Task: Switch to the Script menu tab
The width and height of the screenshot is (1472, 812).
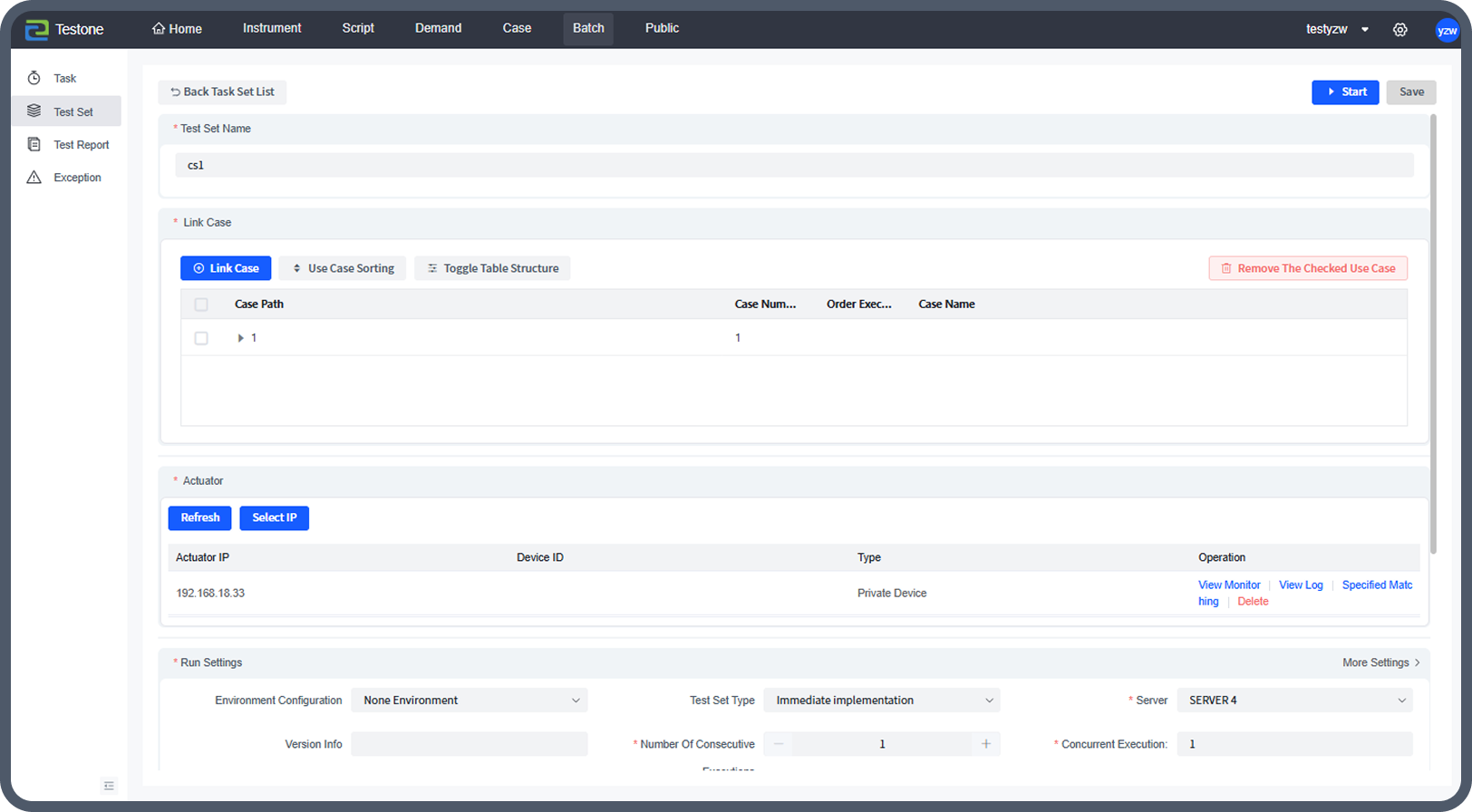Action: 358,28
